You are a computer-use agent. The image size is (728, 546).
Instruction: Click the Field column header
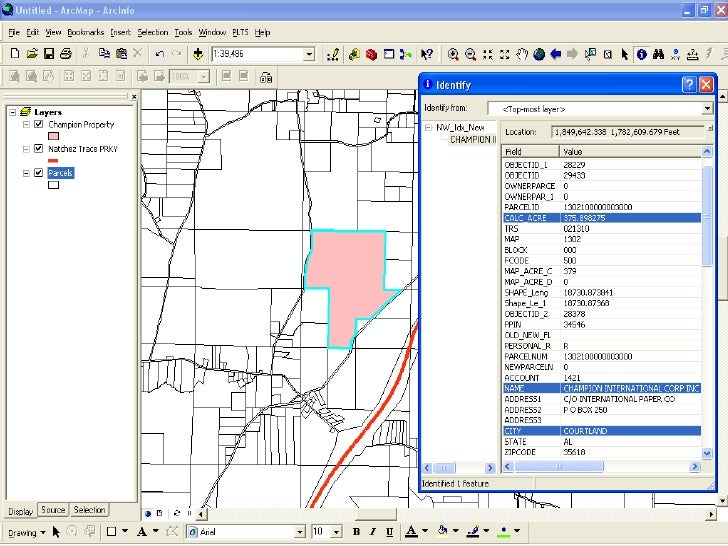pos(531,151)
